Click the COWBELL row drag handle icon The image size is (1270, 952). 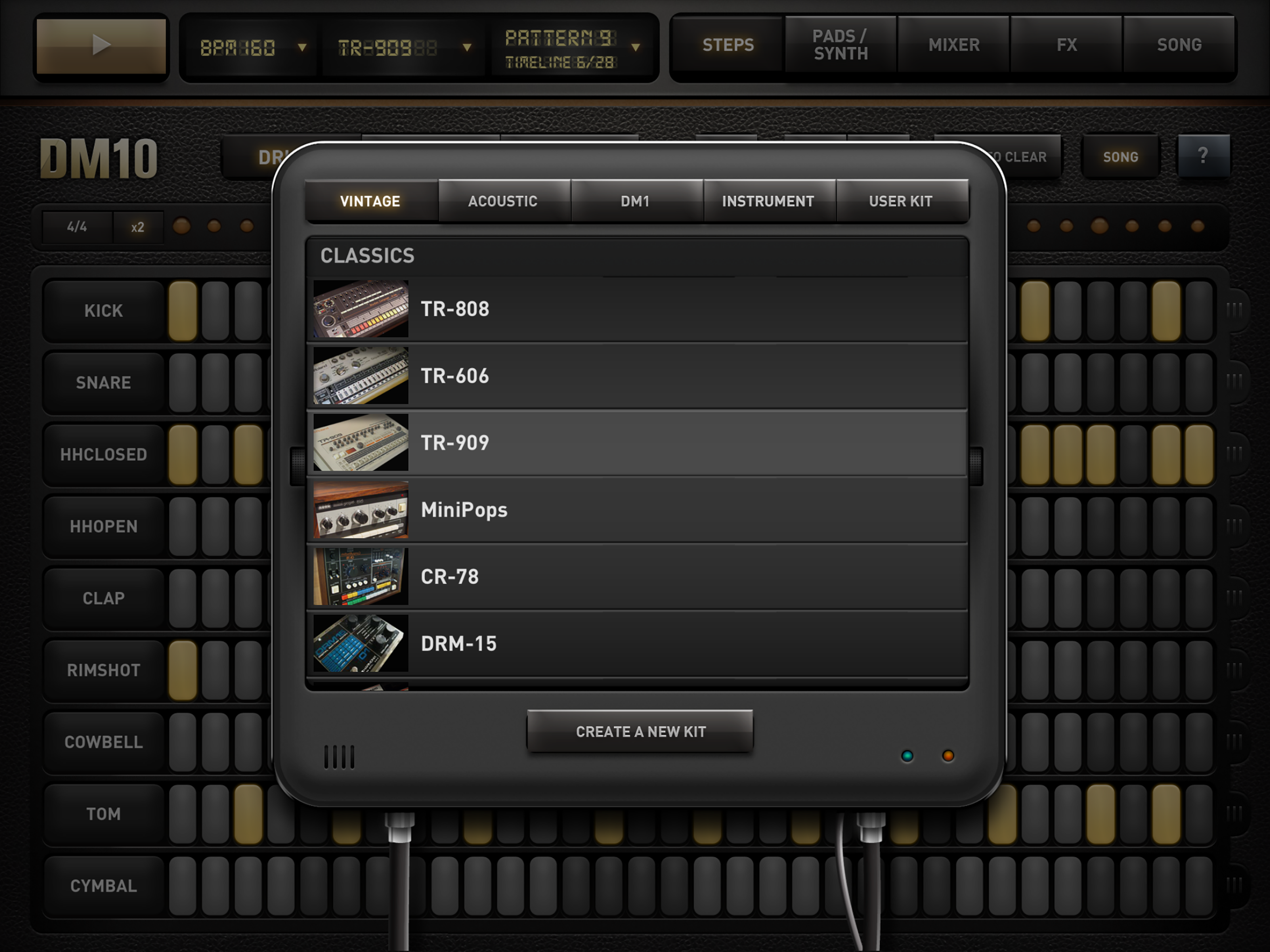point(1234,741)
